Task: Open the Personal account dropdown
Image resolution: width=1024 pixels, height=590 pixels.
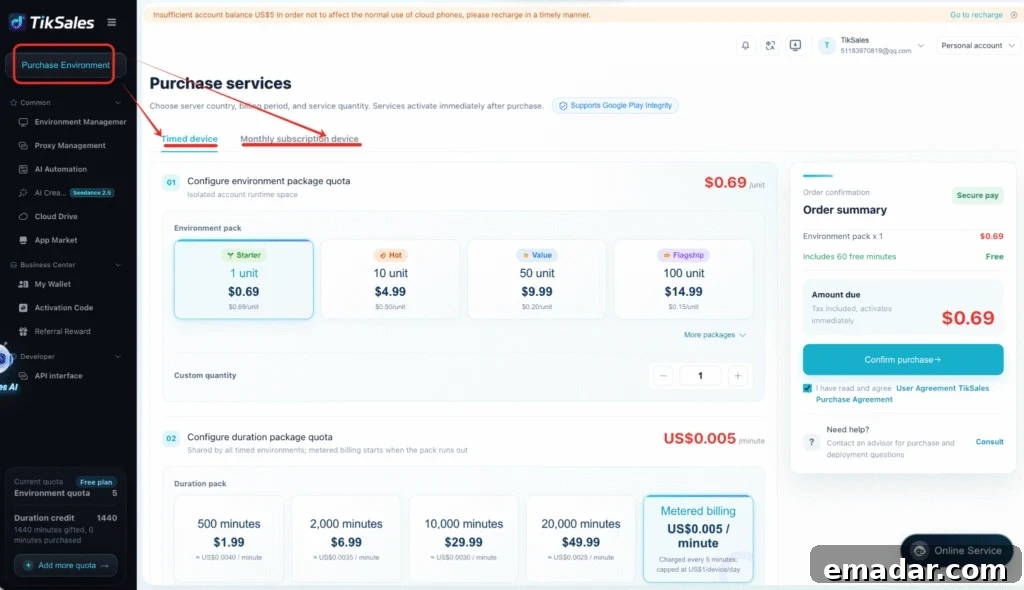Action: (x=978, y=46)
